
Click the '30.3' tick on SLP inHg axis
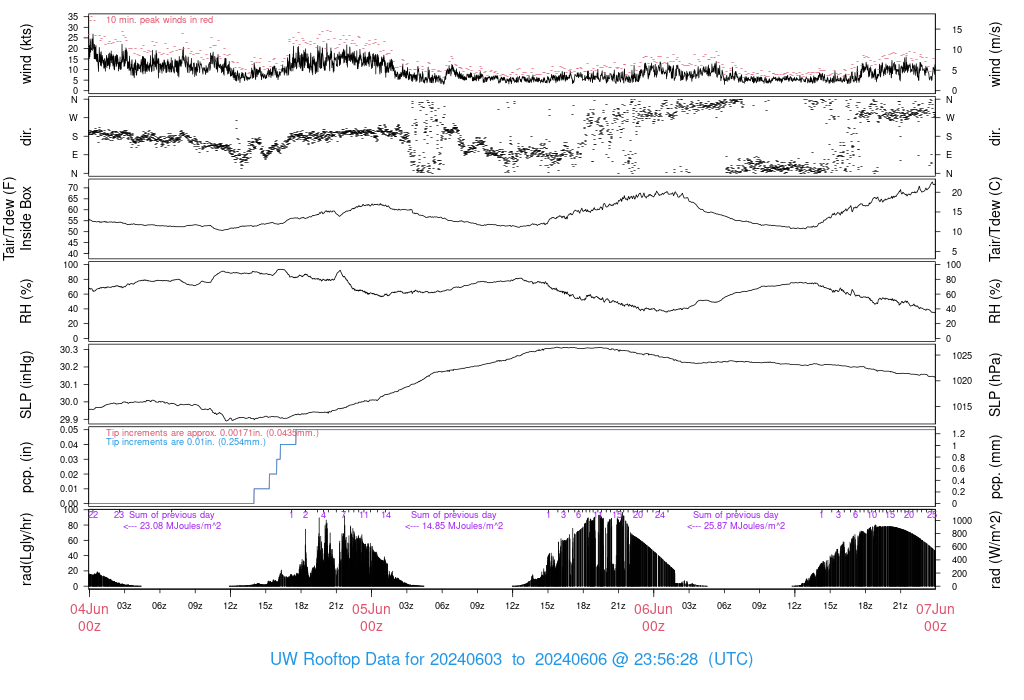pyautogui.click(x=69, y=349)
